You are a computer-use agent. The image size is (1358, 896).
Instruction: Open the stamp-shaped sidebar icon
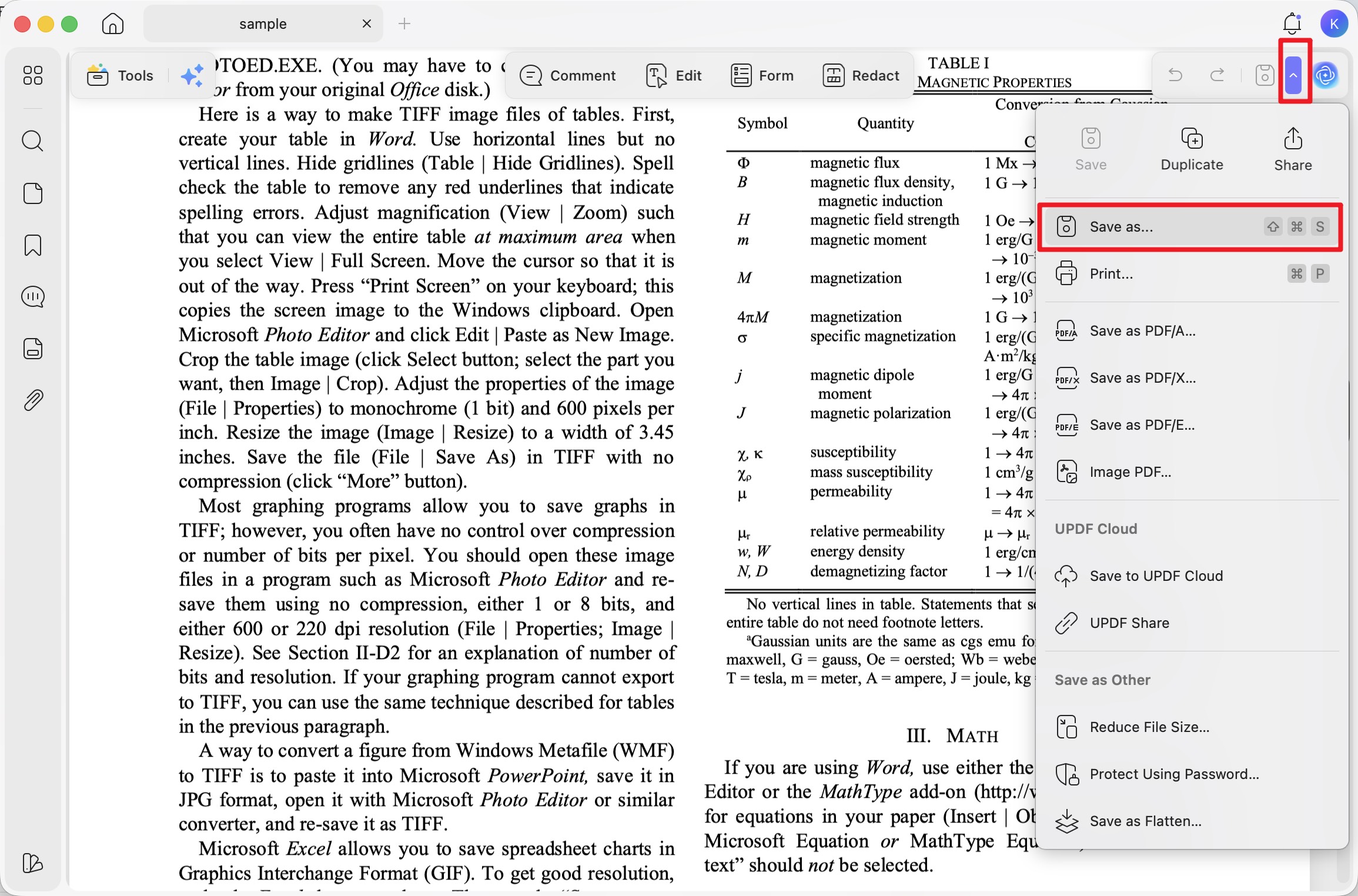click(x=33, y=349)
